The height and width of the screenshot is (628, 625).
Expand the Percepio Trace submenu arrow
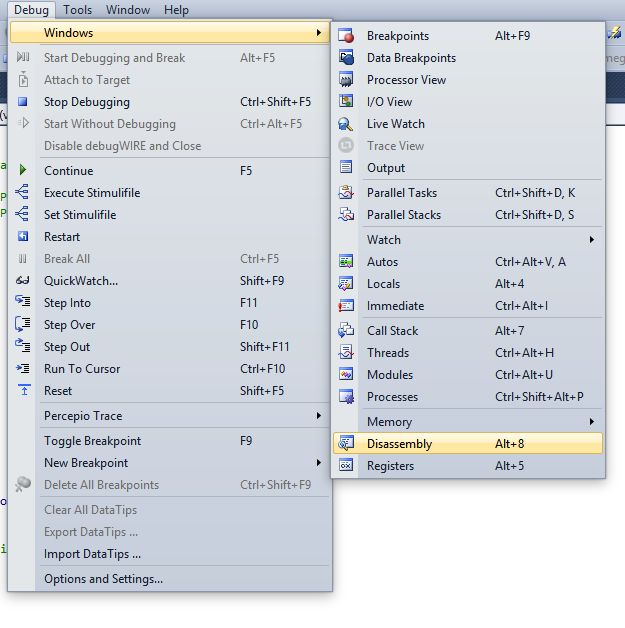click(319, 415)
